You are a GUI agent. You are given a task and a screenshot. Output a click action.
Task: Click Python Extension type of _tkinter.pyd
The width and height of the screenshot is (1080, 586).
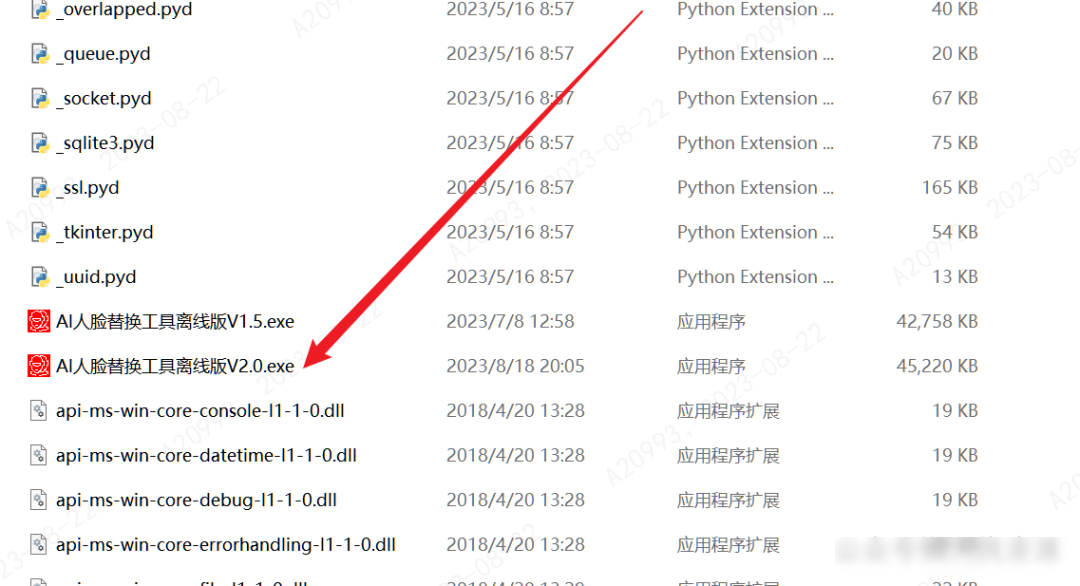point(756,233)
